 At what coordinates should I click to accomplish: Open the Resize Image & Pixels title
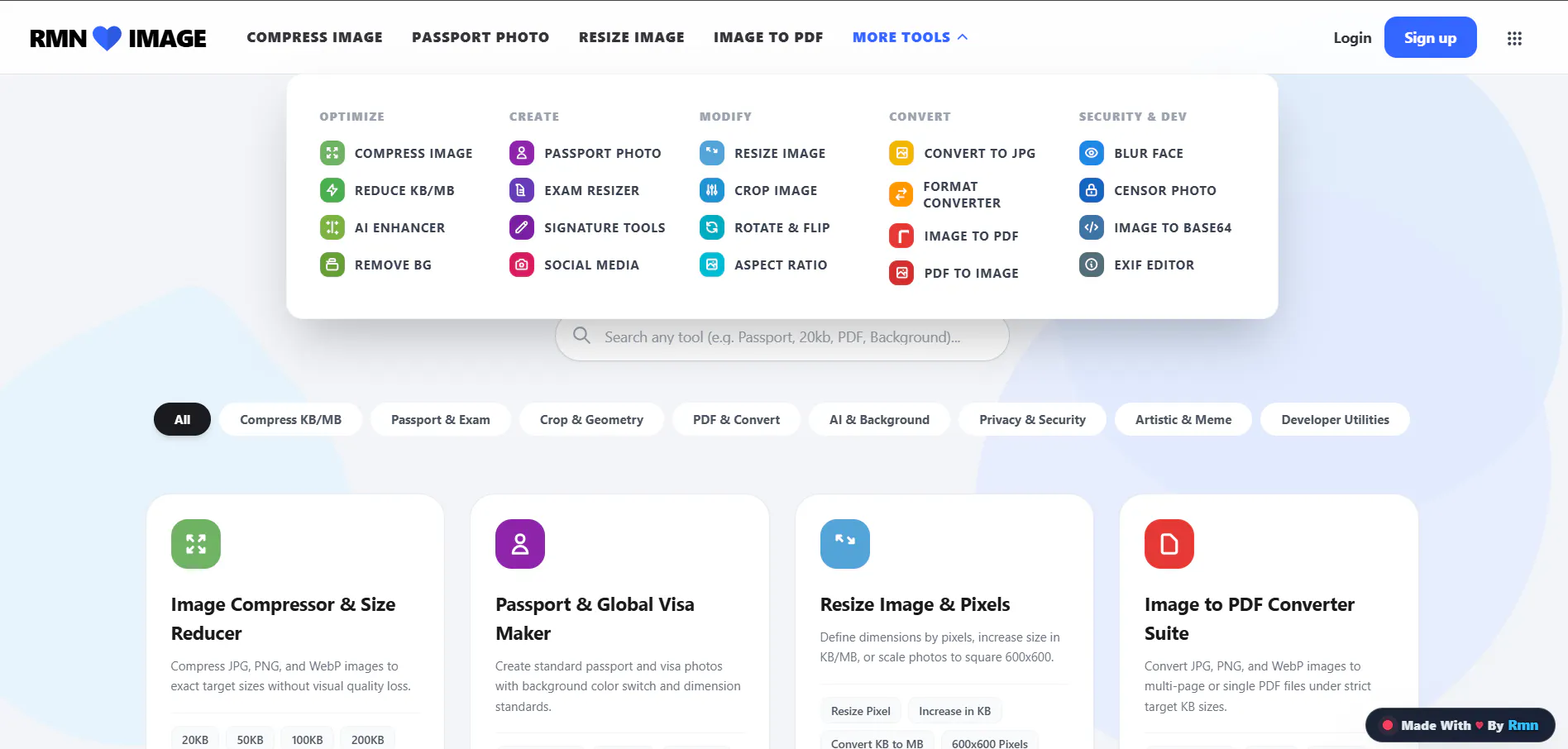915,604
